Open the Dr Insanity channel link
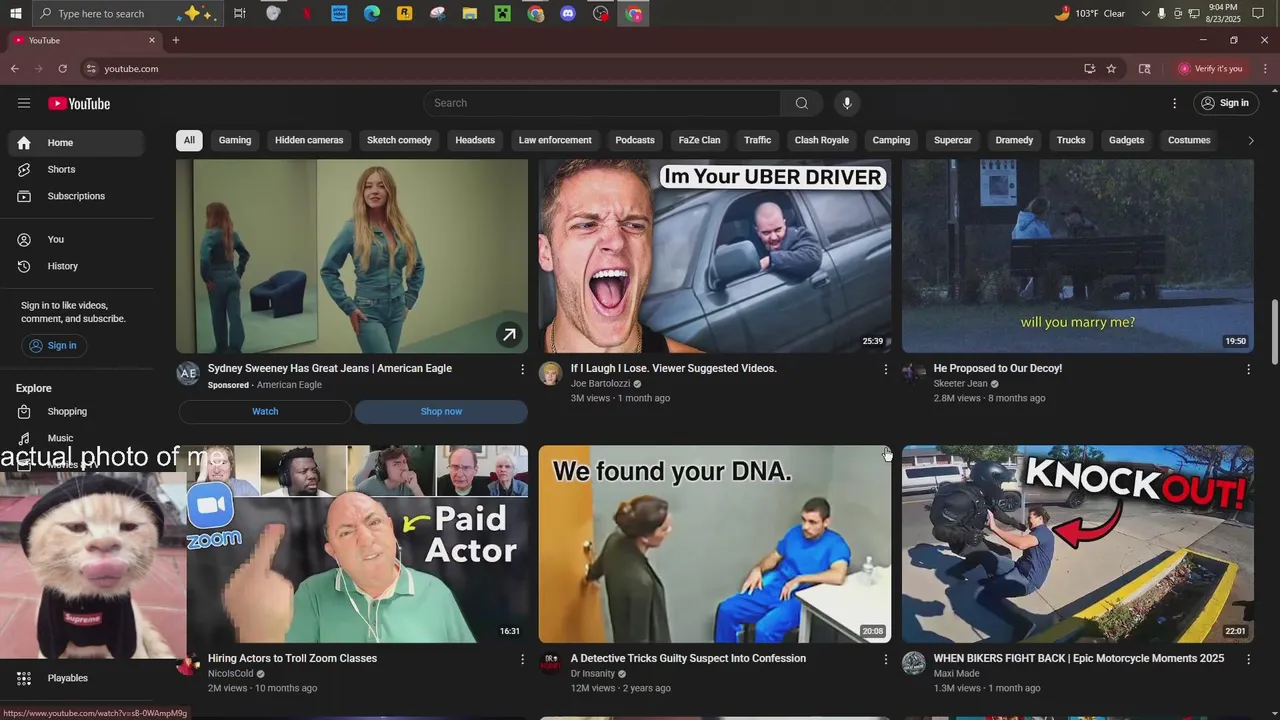Image resolution: width=1280 pixels, height=720 pixels. 593,674
